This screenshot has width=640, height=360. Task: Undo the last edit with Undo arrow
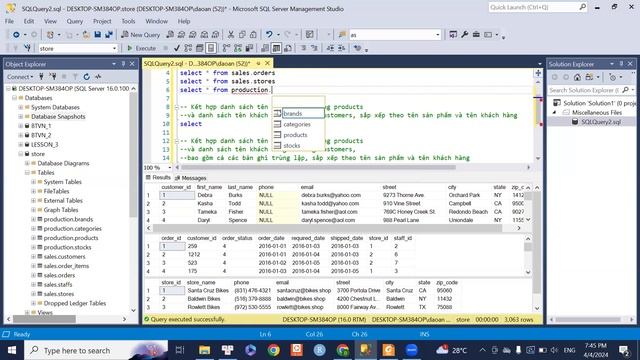[269, 35]
